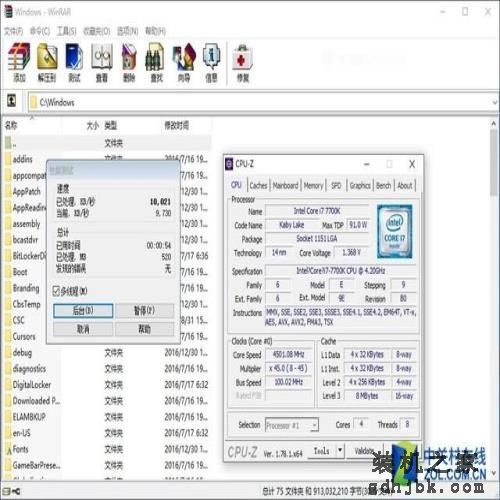Click the View file toolbar icon
The height and width of the screenshot is (500, 500).
tap(102, 63)
